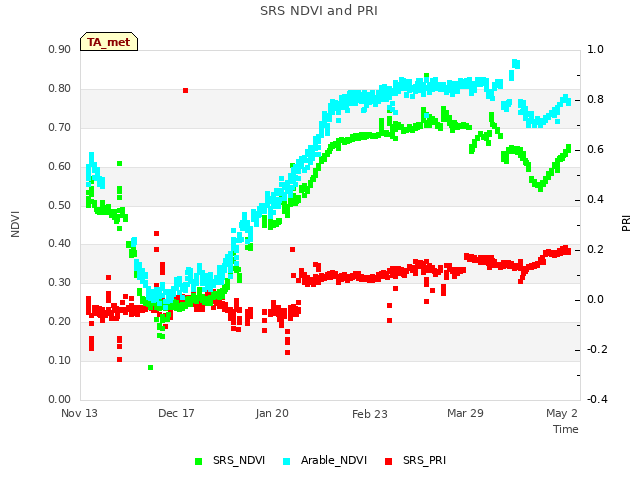The height and width of the screenshot is (480, 640).
Task: Click the Time axis label
Action: point(566,429)
